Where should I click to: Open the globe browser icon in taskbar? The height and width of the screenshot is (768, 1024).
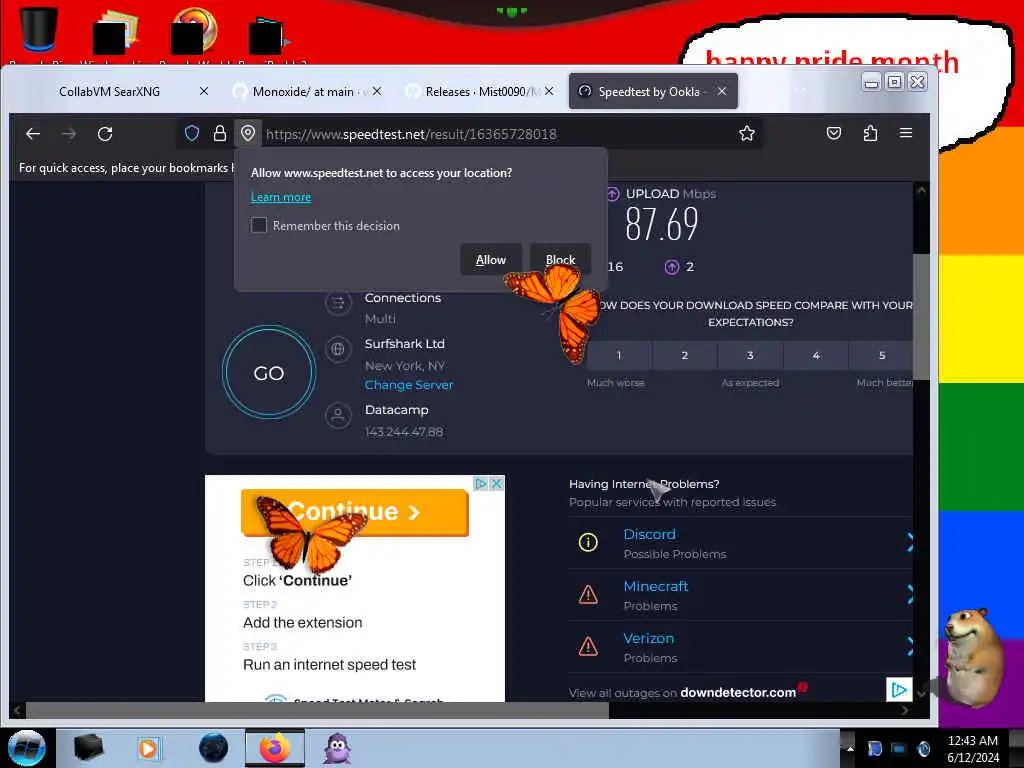[213, 748]
